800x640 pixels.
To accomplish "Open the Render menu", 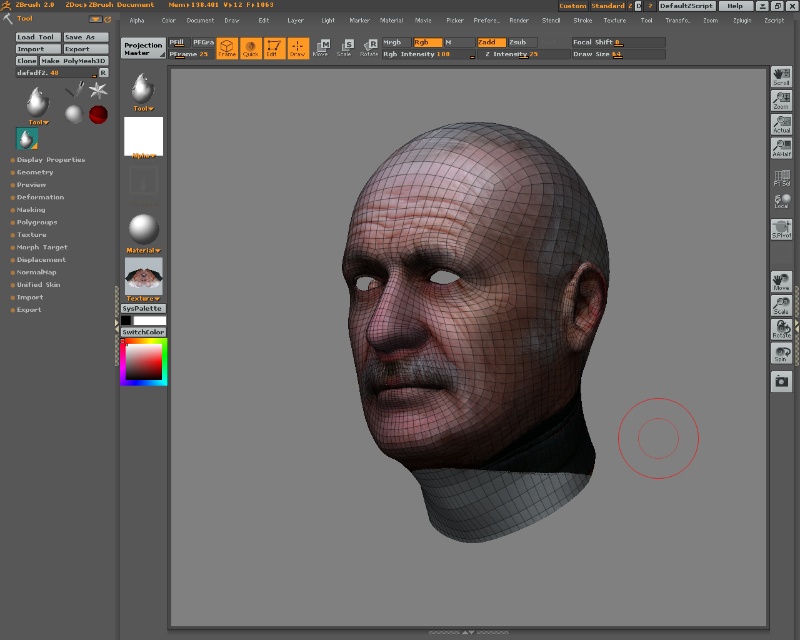I will point(518,20).
